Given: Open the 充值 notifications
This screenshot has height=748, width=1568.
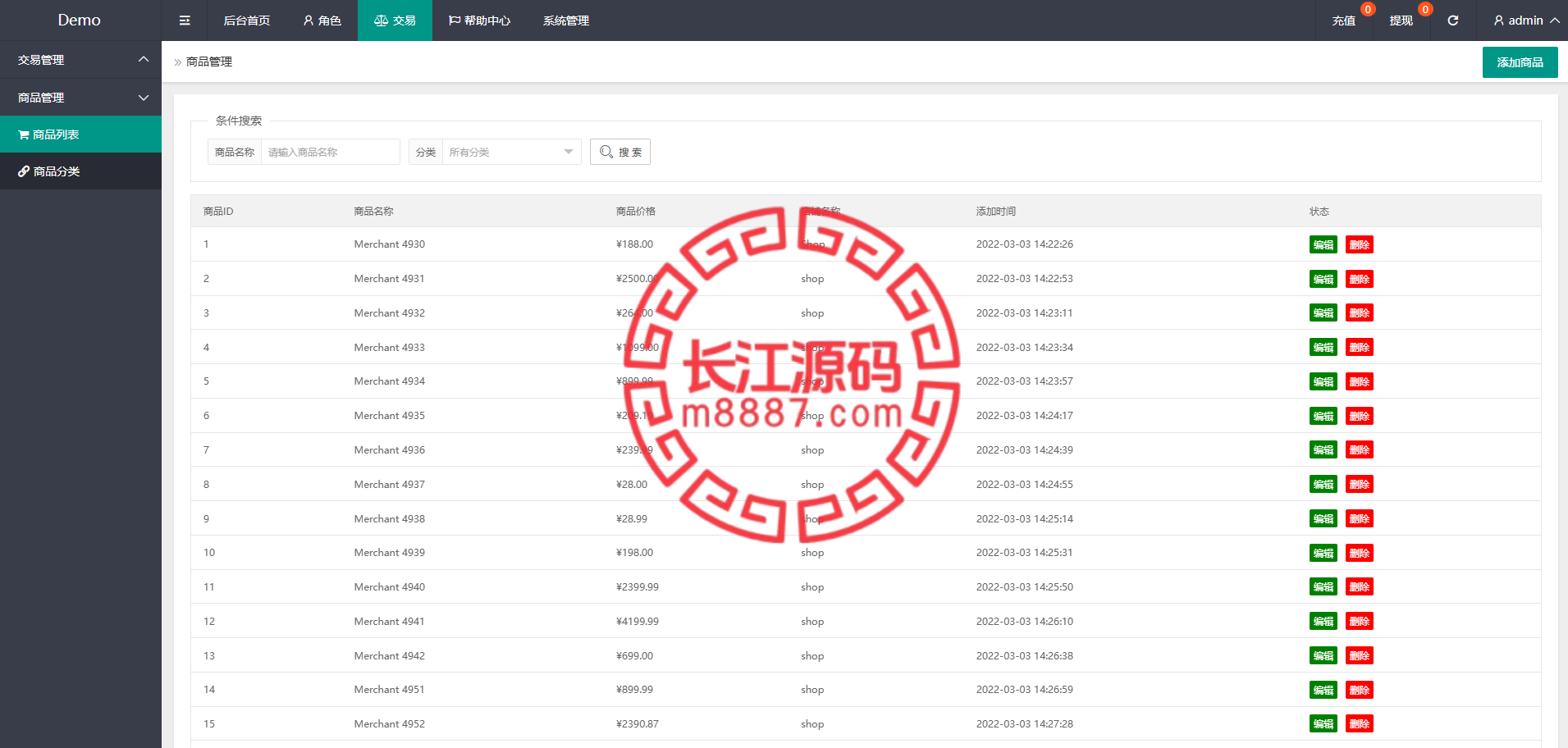Looking at the screenshot, I should 1344,21.
